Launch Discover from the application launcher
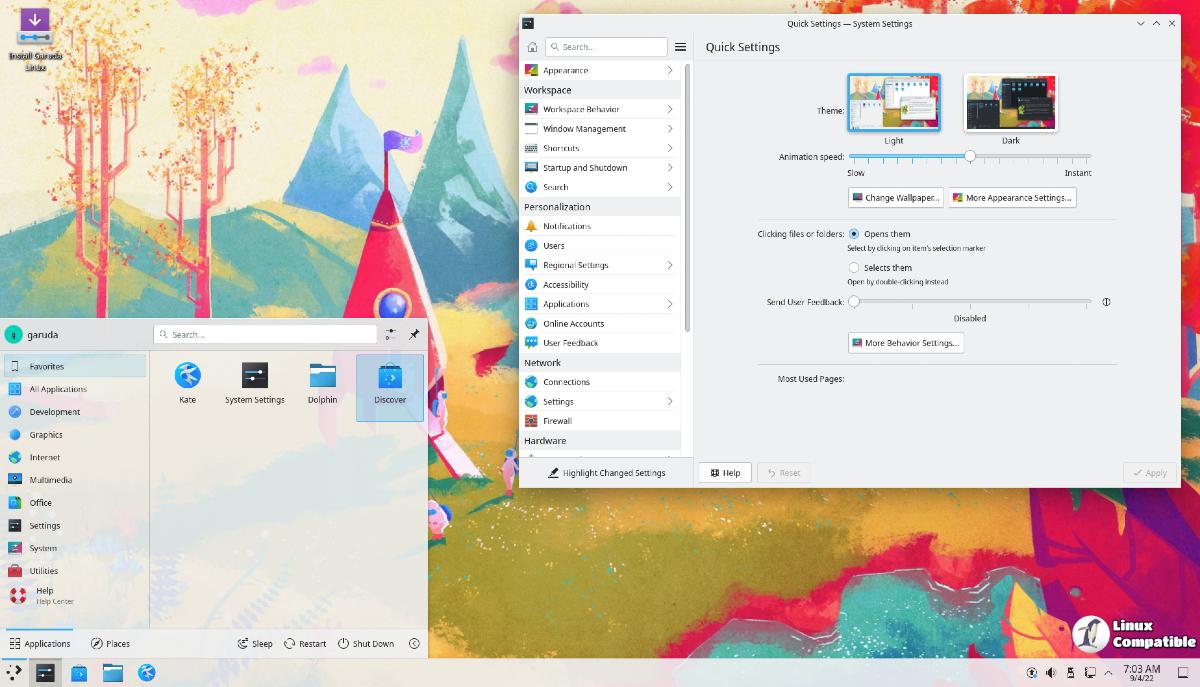This screenshot has height=687, width=1200. (x=390, y=384)
